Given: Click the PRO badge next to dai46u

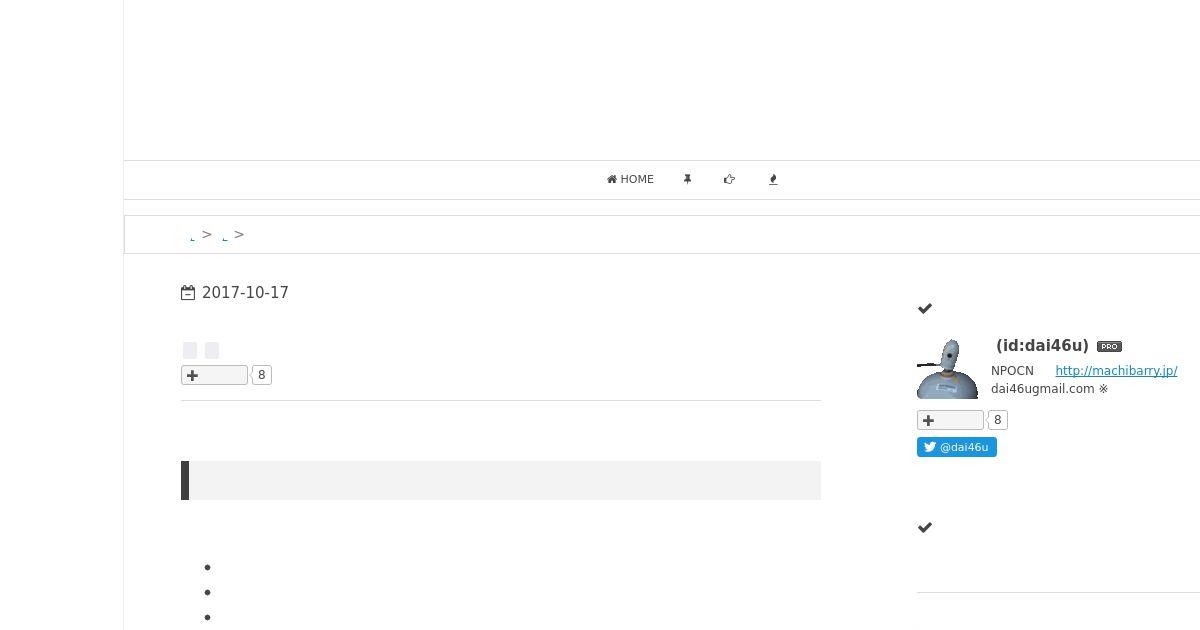Looking at the screenshot, I should (x=1109, y=347).
